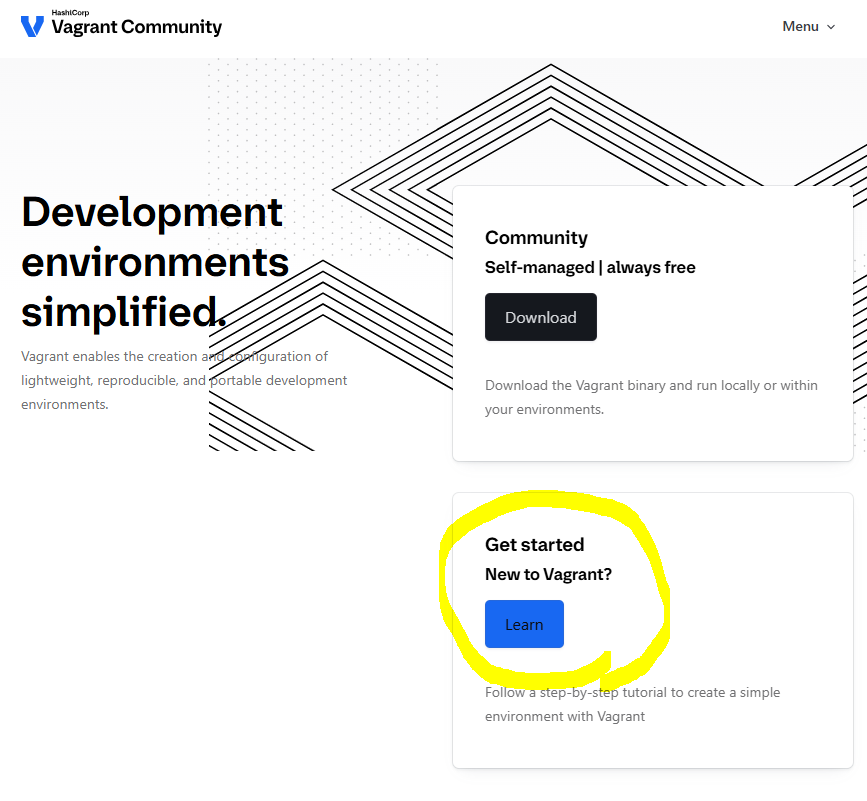Click the 'Community' card heading
The image size is (867, 801).
[x=536, y=238]
